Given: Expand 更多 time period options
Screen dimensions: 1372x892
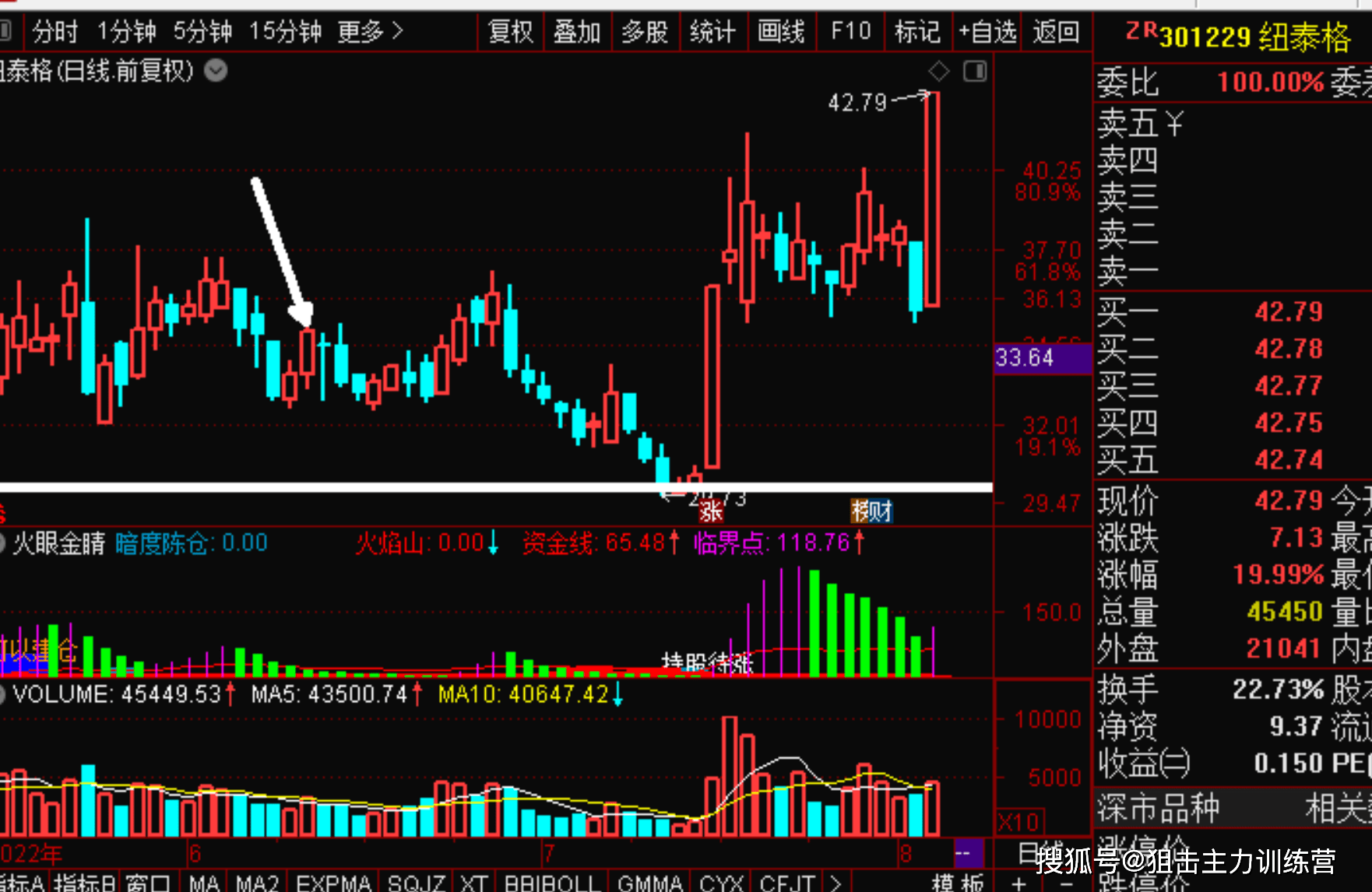Looking at the screenshot, I should point(370,32).
